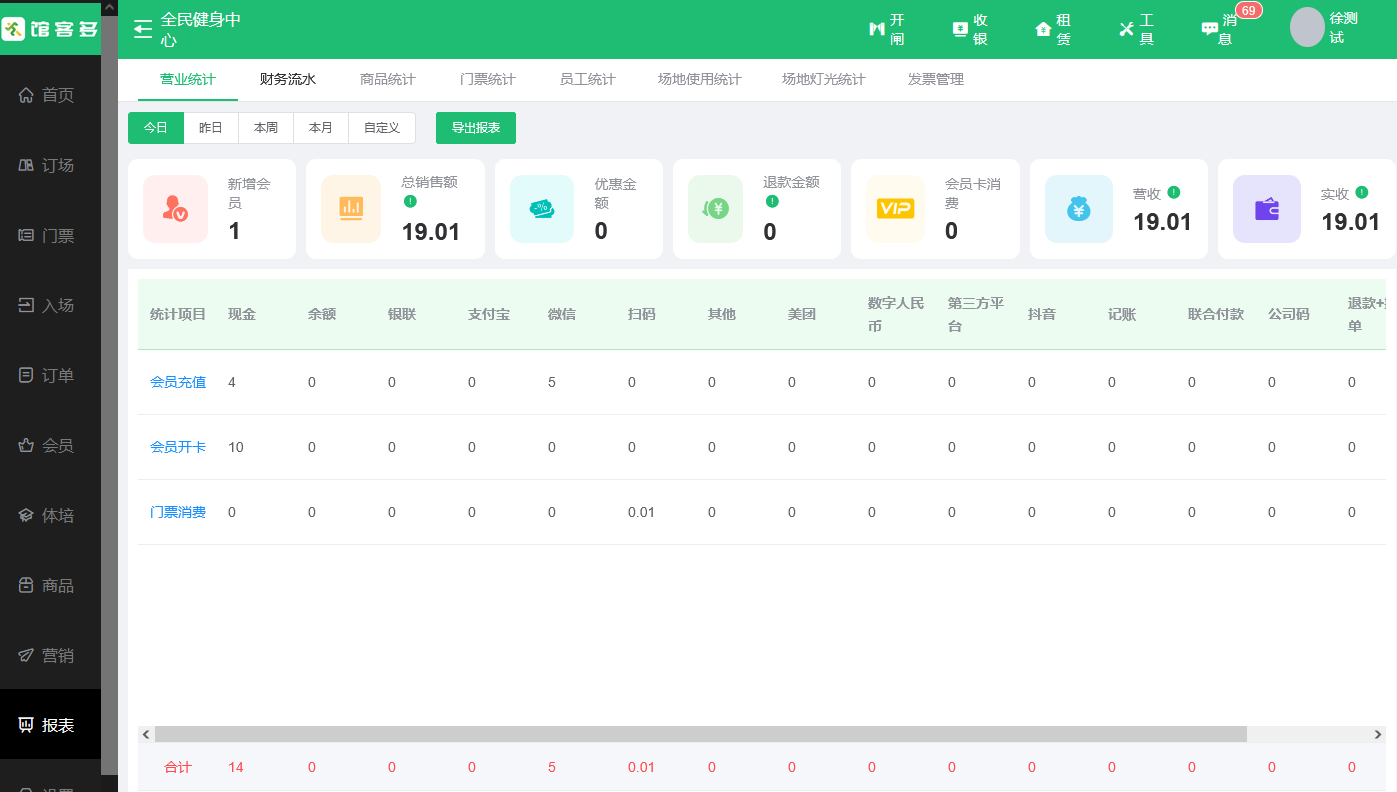This screenshot has height=792, width=1397.
Task: Click the 会员 member icon in sidebar
Action: [x=27, y=445]
